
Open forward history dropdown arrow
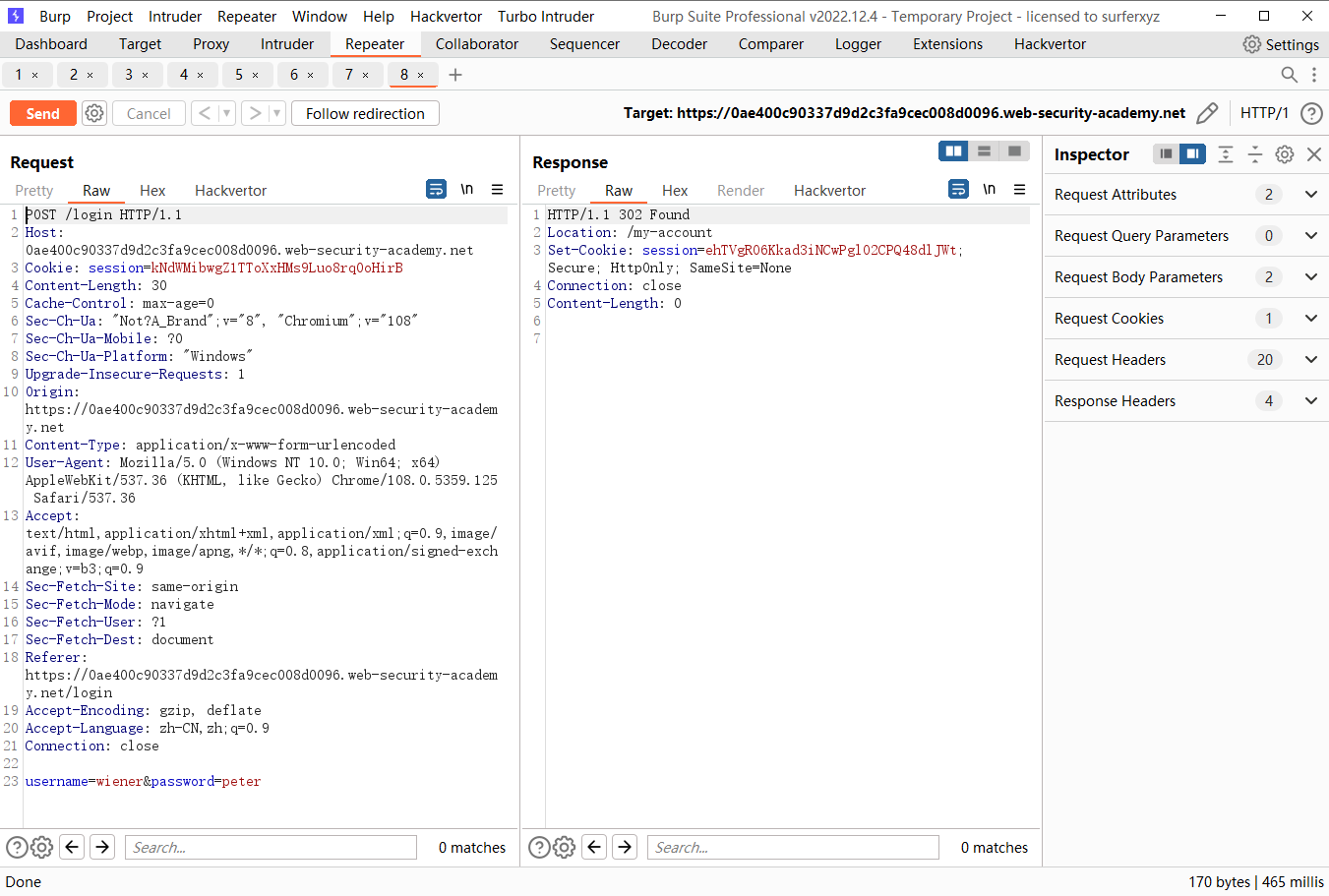coord(276,113)
